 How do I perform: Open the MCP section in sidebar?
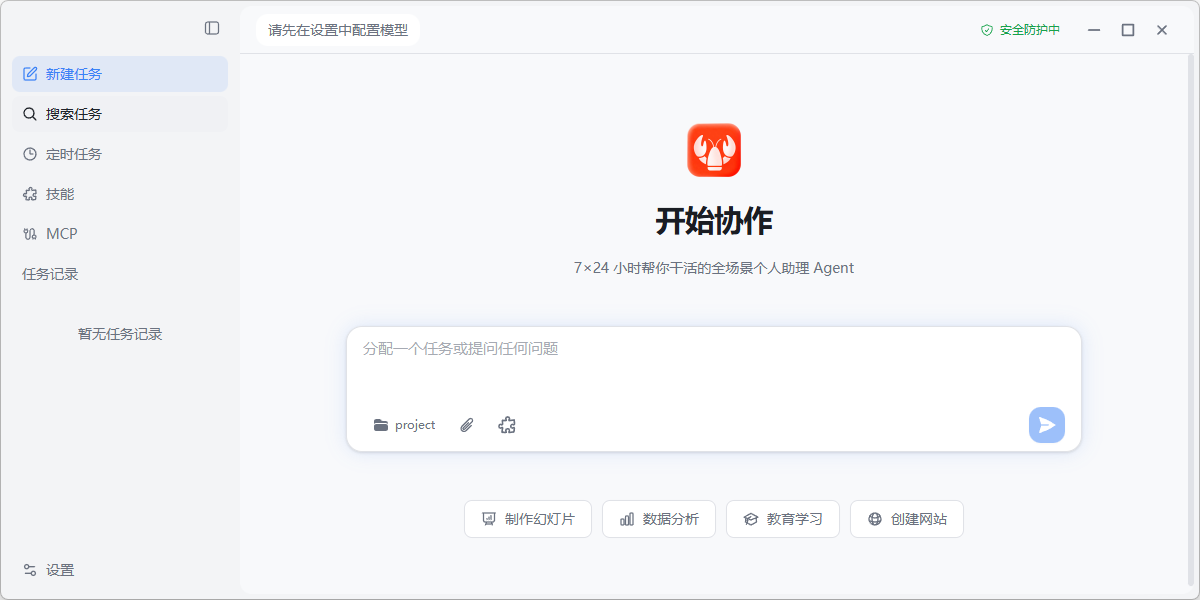click(x=120, y=234)
